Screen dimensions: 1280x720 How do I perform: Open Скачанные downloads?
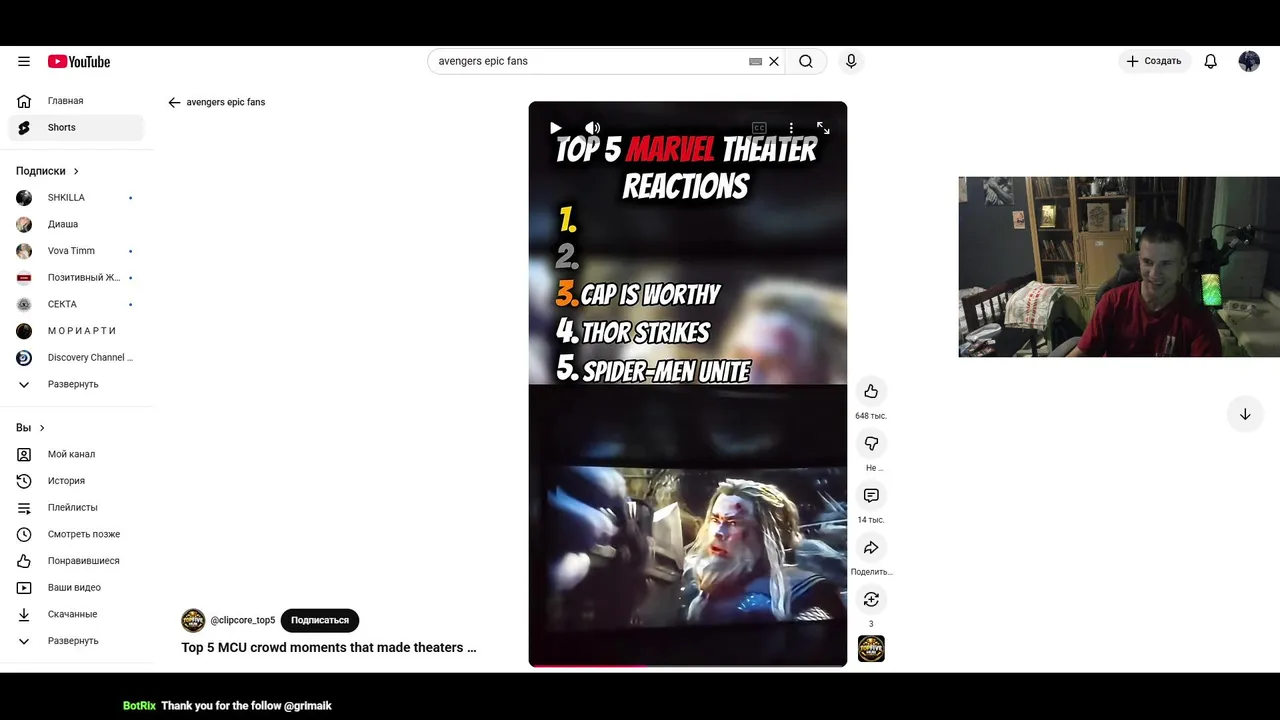[76, 614]
